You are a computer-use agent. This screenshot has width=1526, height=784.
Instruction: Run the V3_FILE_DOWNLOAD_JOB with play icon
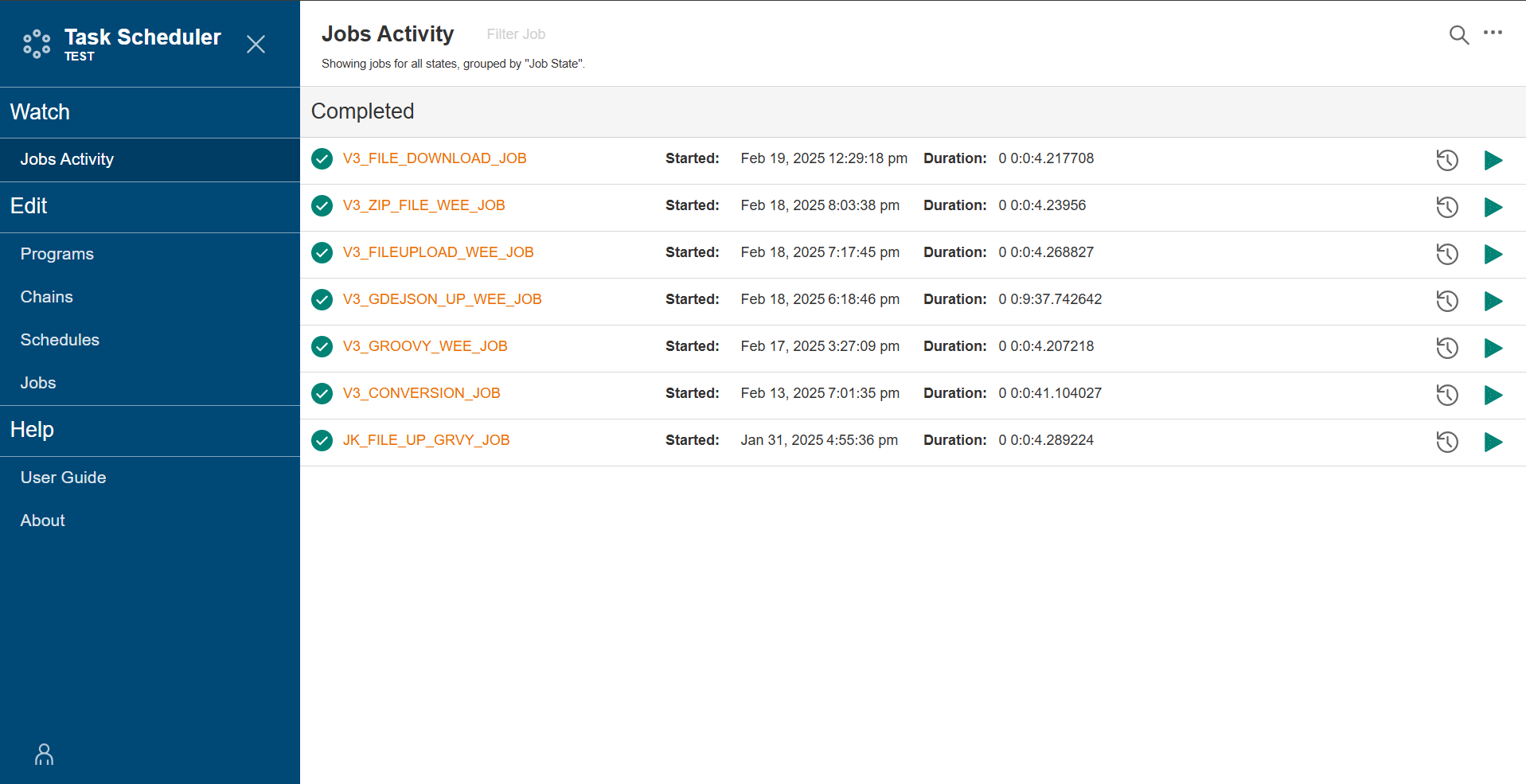point(1493,160)
